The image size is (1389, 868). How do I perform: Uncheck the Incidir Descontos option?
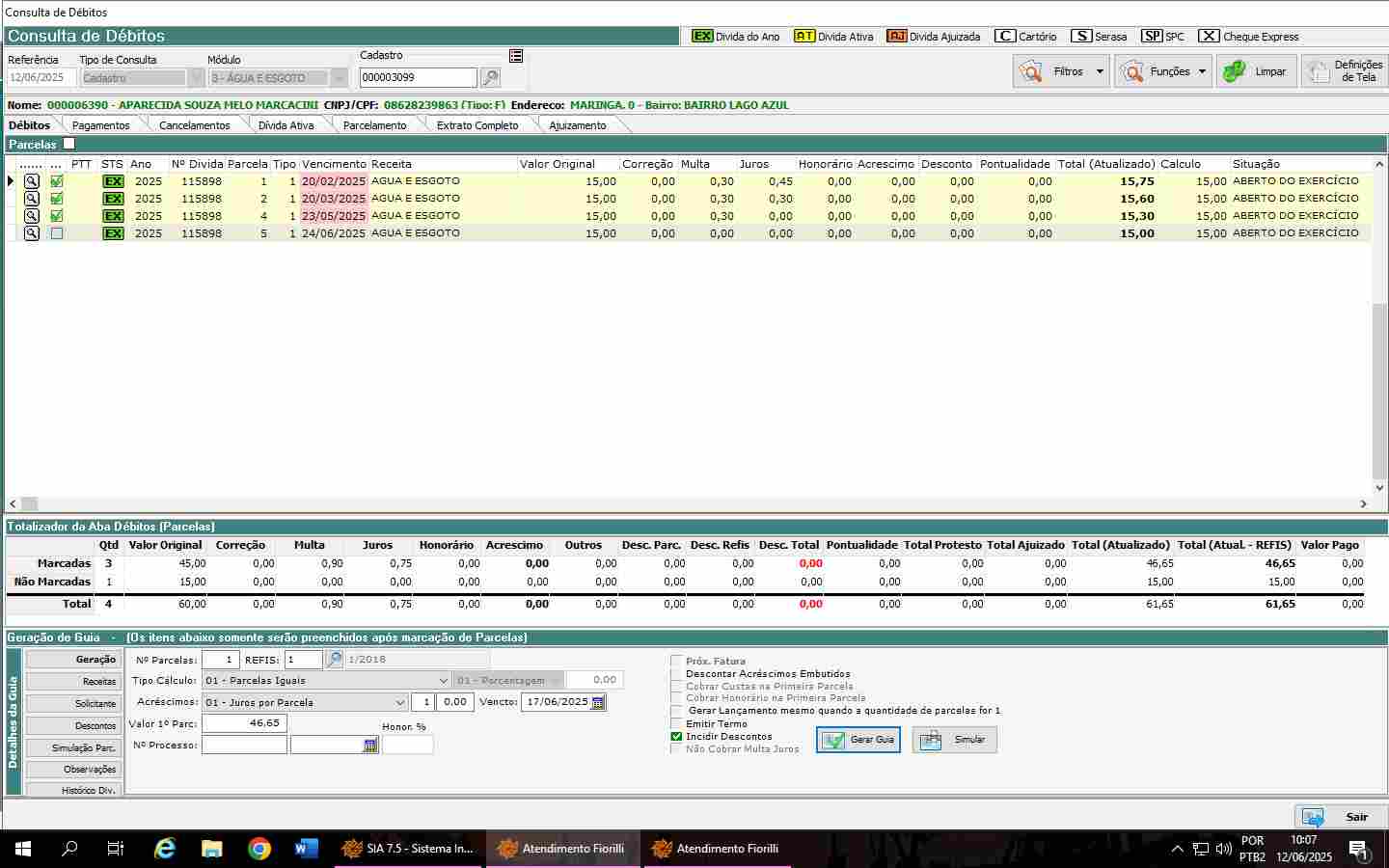[676, 736]
